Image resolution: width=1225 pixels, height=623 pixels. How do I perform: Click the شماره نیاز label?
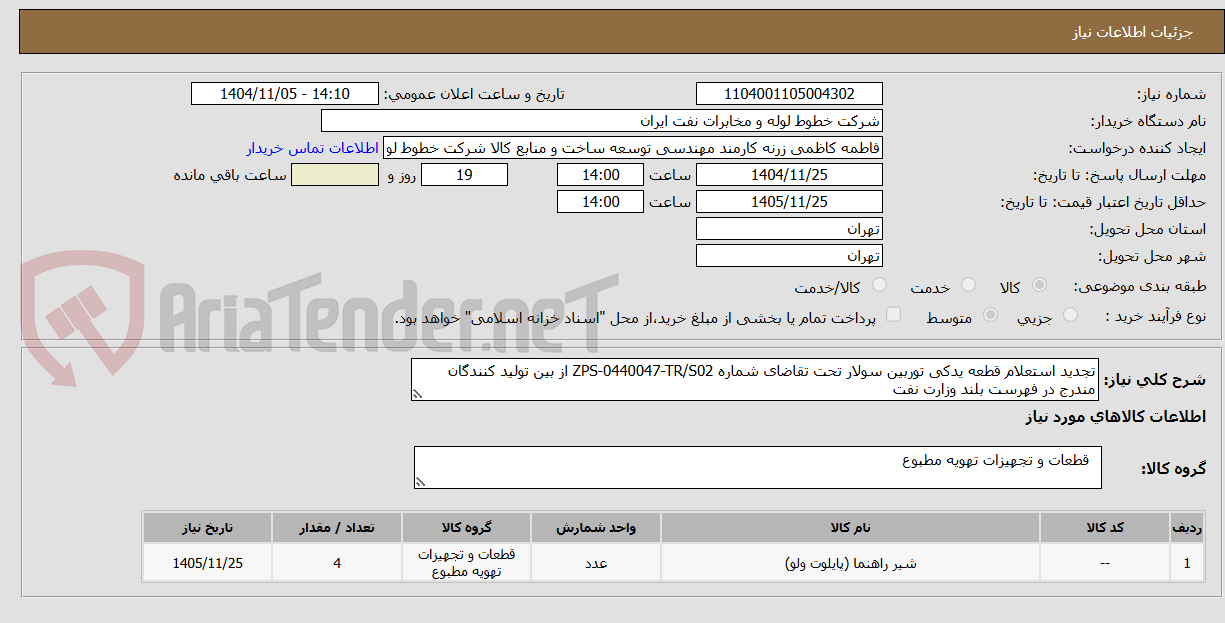[1171, 94]
